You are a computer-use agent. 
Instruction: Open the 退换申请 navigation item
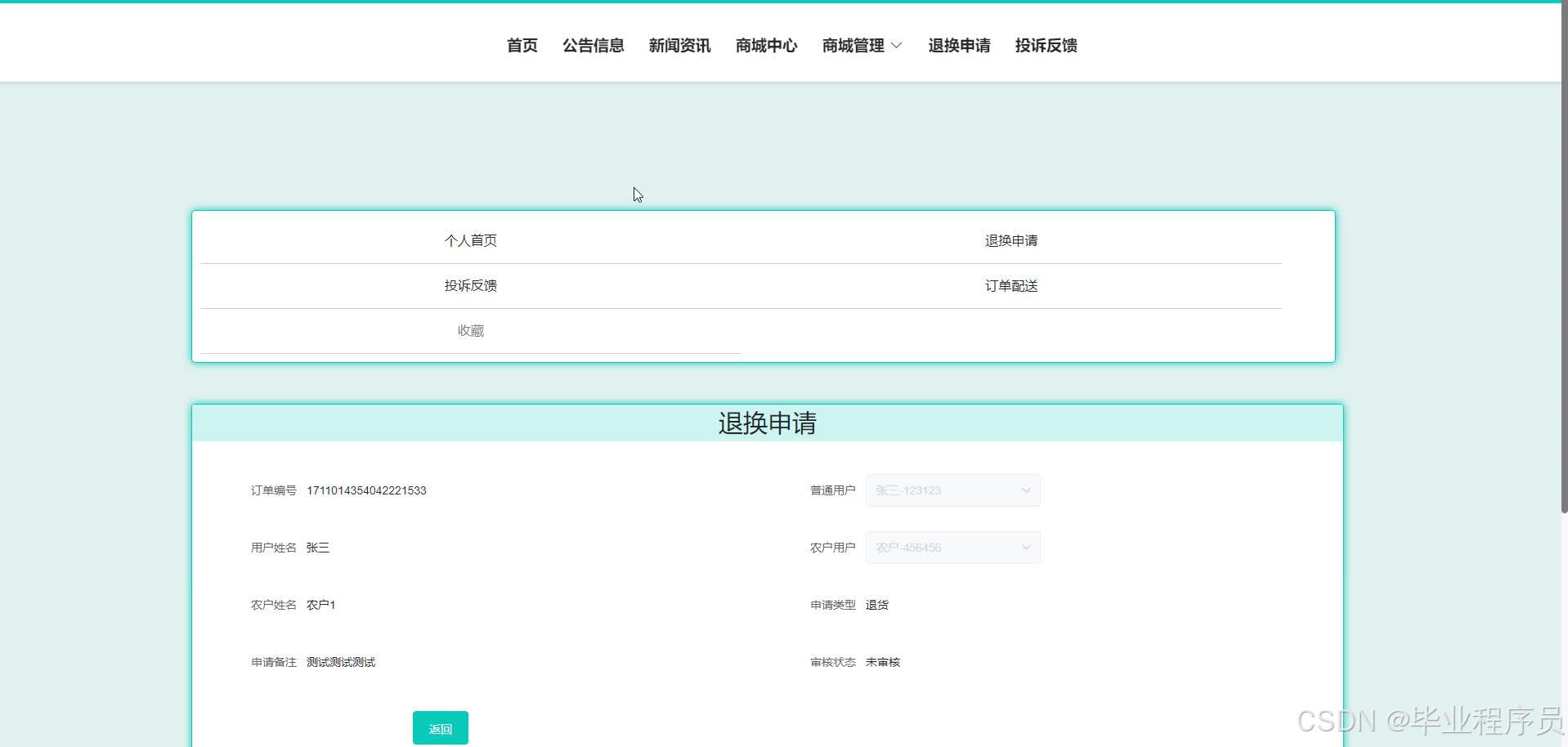[959, 46]
